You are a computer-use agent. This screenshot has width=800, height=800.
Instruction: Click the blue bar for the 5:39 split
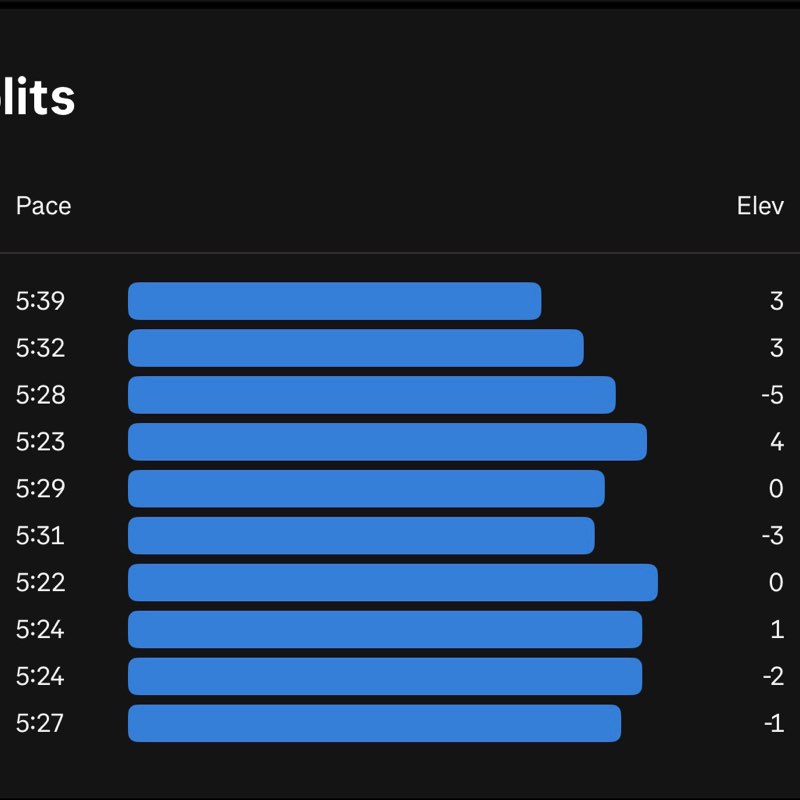pyautogui.click(x=334, y=301)
